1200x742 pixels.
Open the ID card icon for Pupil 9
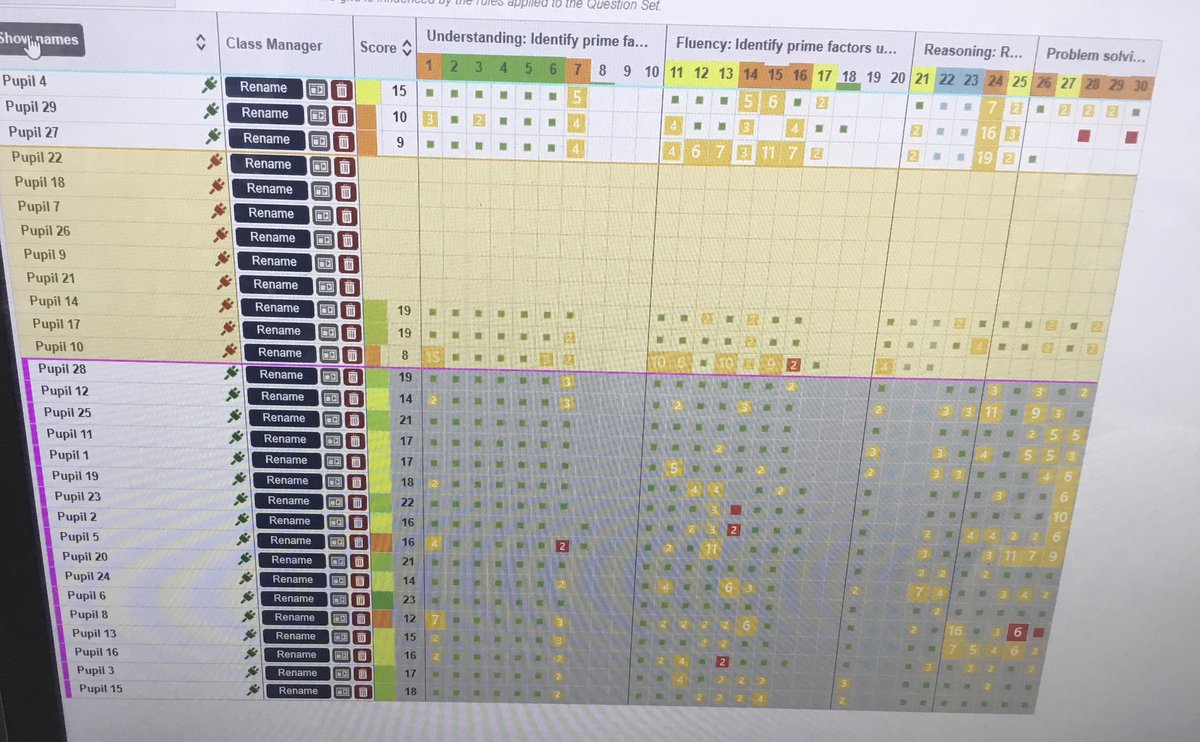pyautogui.click(x=325, y=262)
